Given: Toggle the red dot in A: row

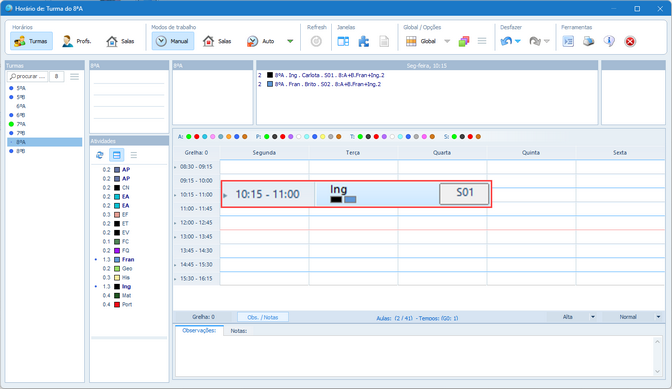Looking at the screenshot, I should [197, 137].
